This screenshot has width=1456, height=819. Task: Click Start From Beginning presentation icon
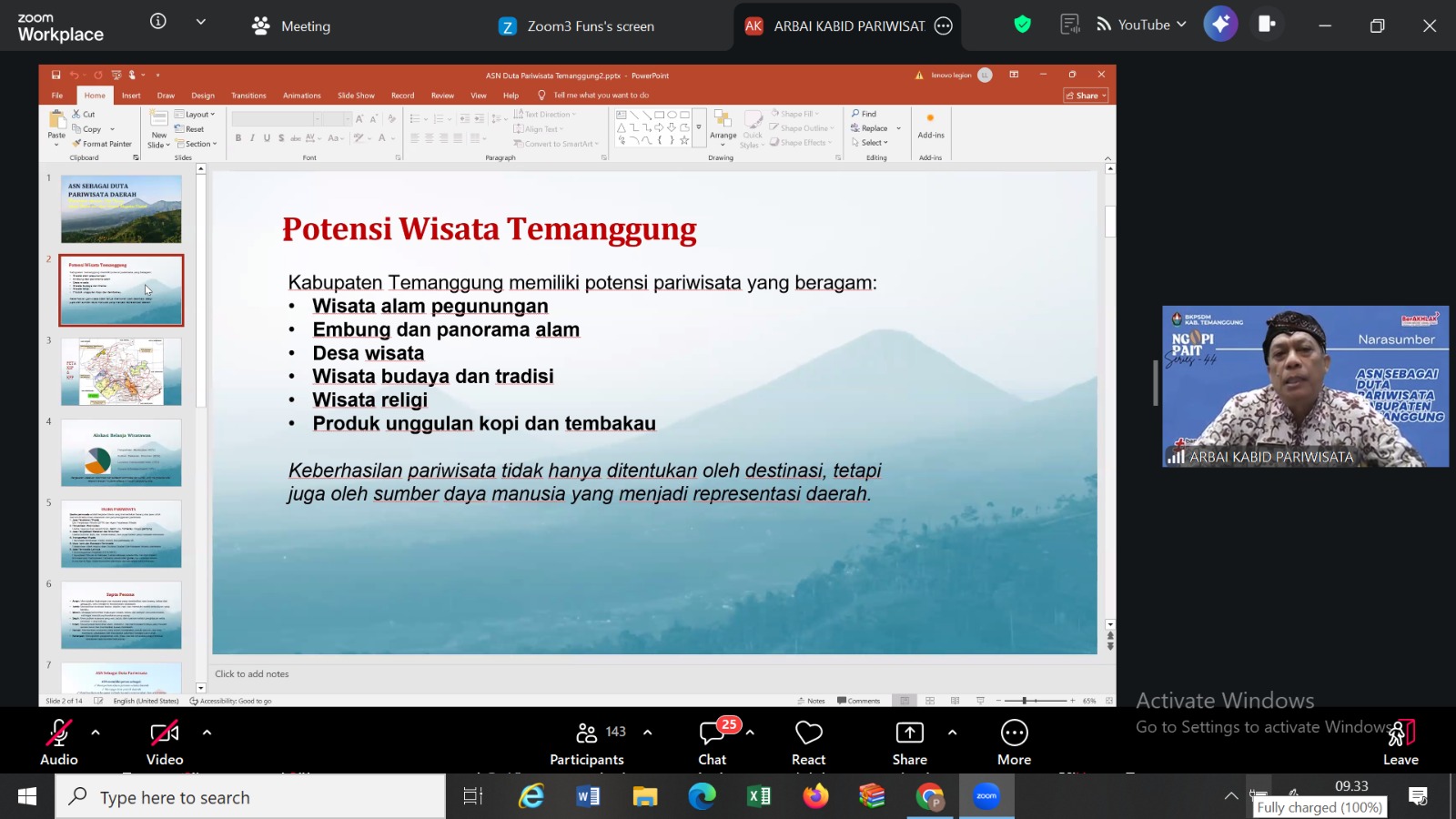pos(116,75)
